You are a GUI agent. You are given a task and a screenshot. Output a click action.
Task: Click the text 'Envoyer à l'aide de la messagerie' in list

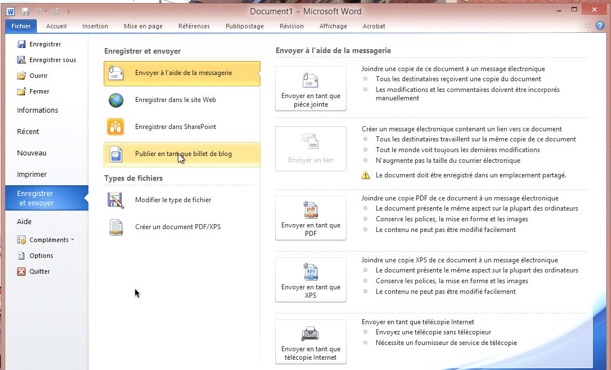184,73
